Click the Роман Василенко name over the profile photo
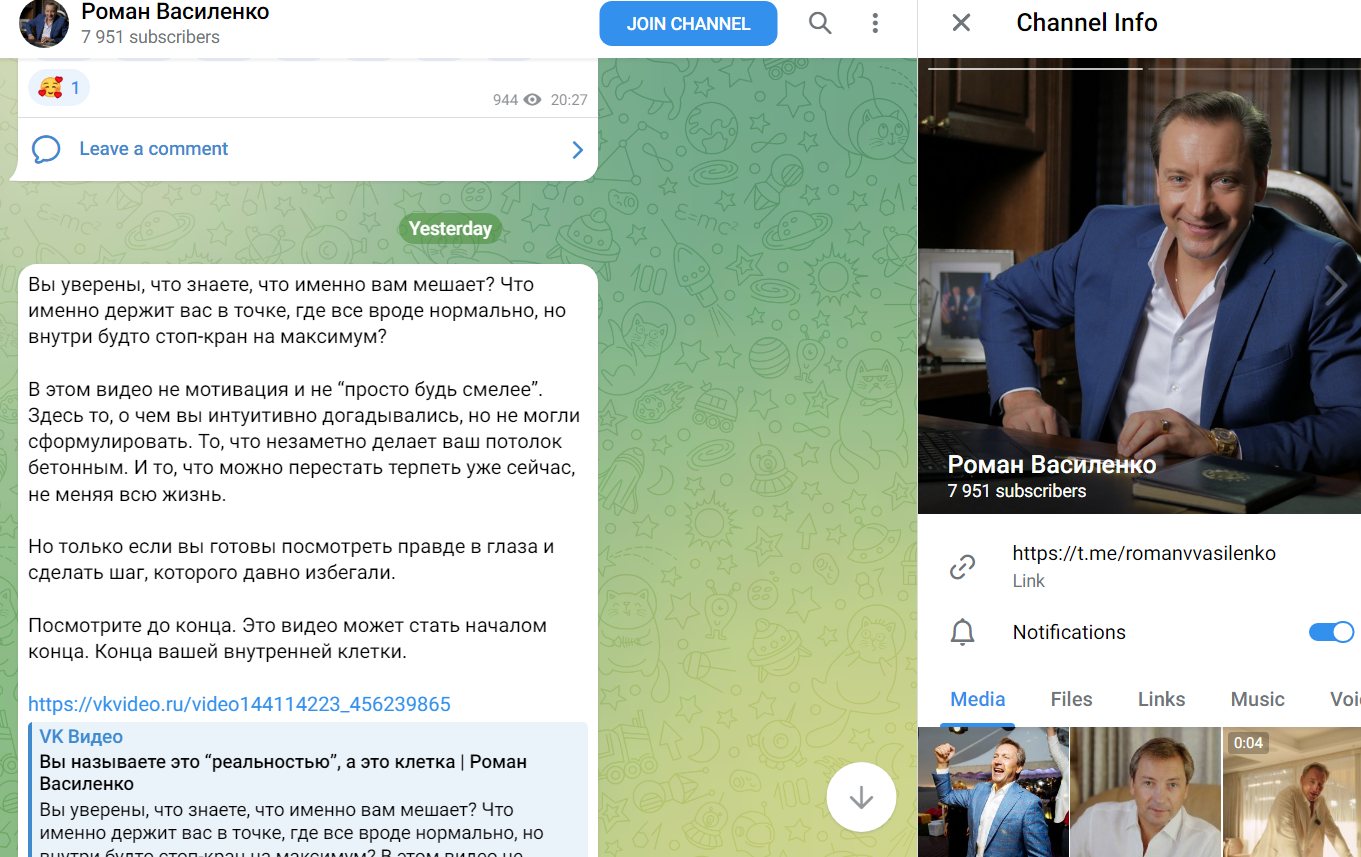The height and width of the screenshot is (857, 1361). tap(1052, 465)
